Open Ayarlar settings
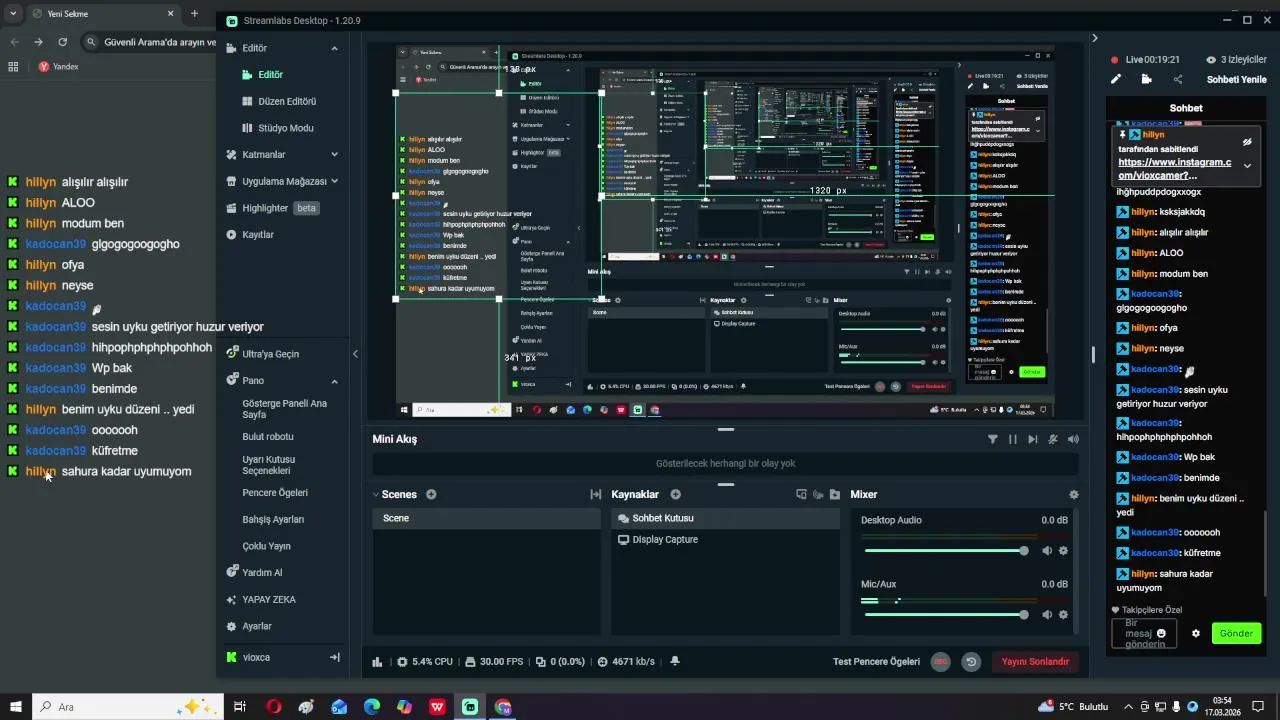Viewport: 1280px width, 720px height. pos(256,626)
